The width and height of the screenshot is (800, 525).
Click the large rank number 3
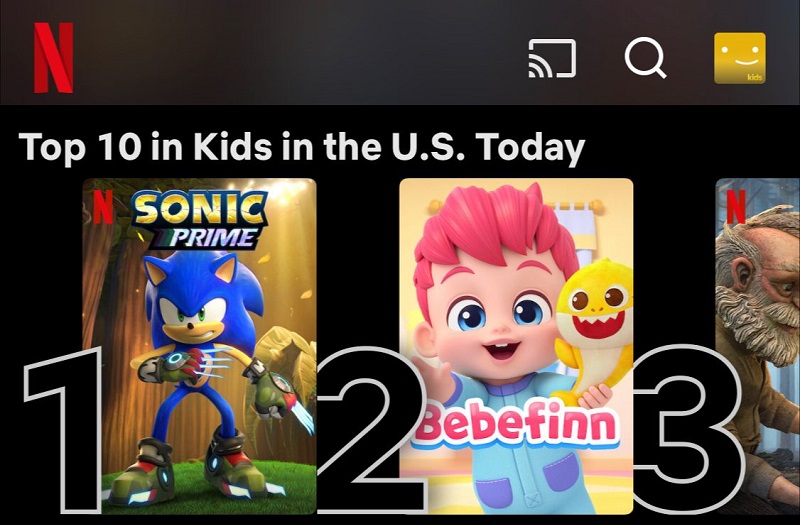point(689,430)
